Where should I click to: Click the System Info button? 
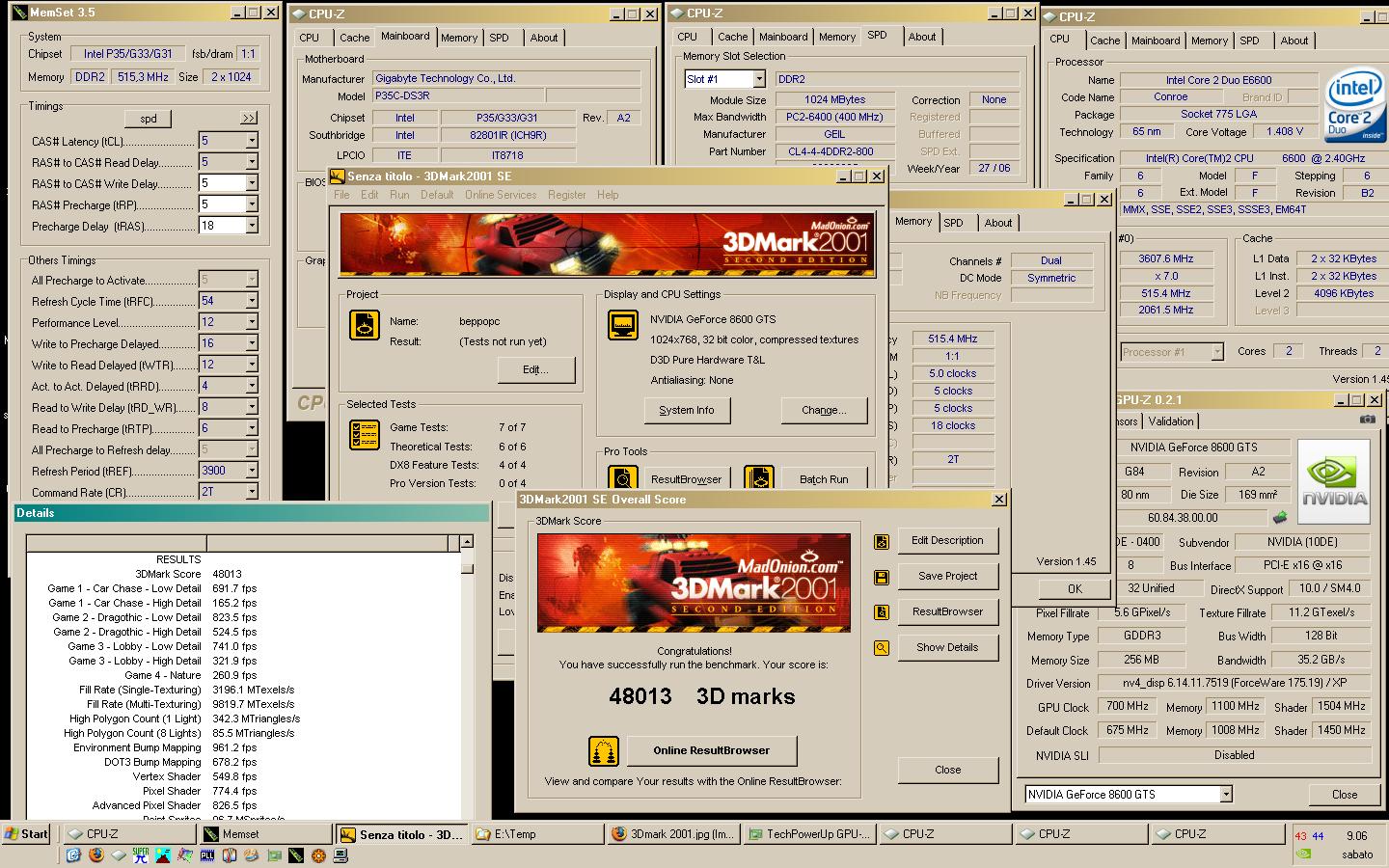pyautogui.click(x=687, y=410)
